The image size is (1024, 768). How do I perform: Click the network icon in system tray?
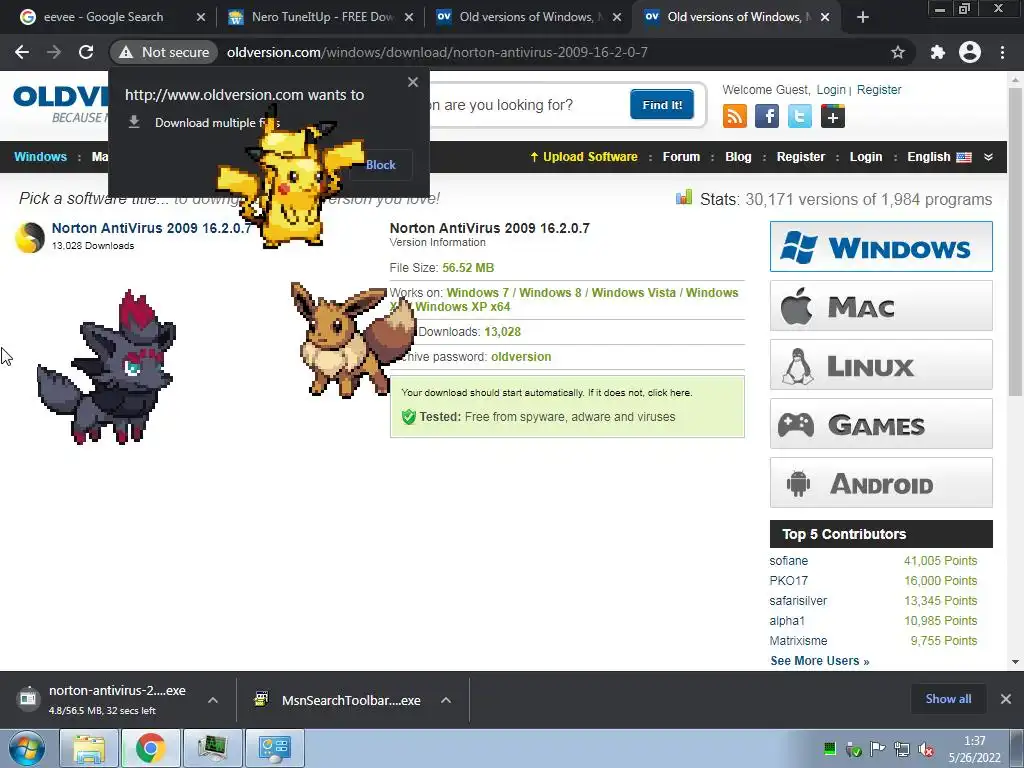pyautogui.click(x=901, y=749)
